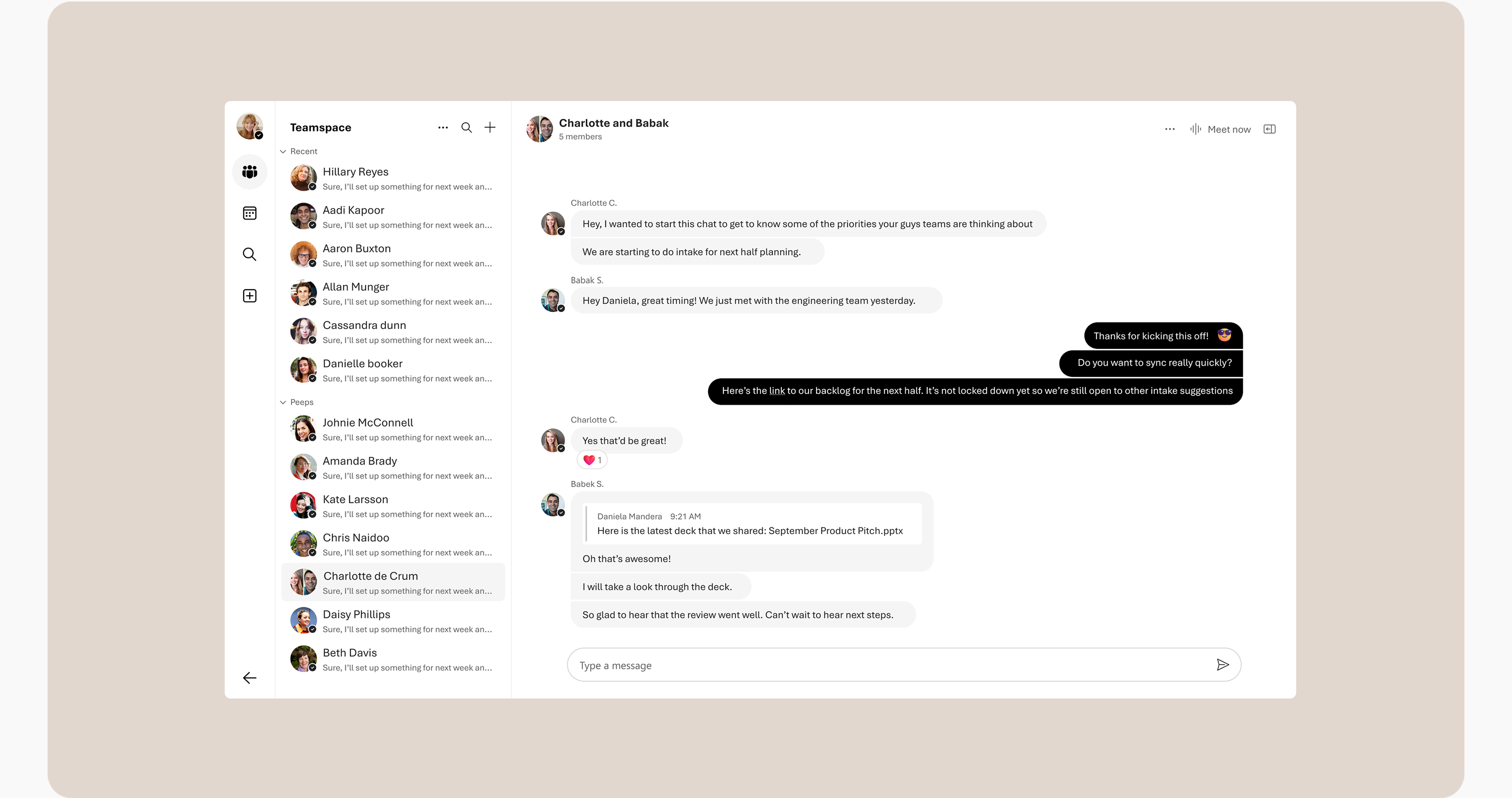
Task: Click the Meet now button
Action: coord(1220,129)
